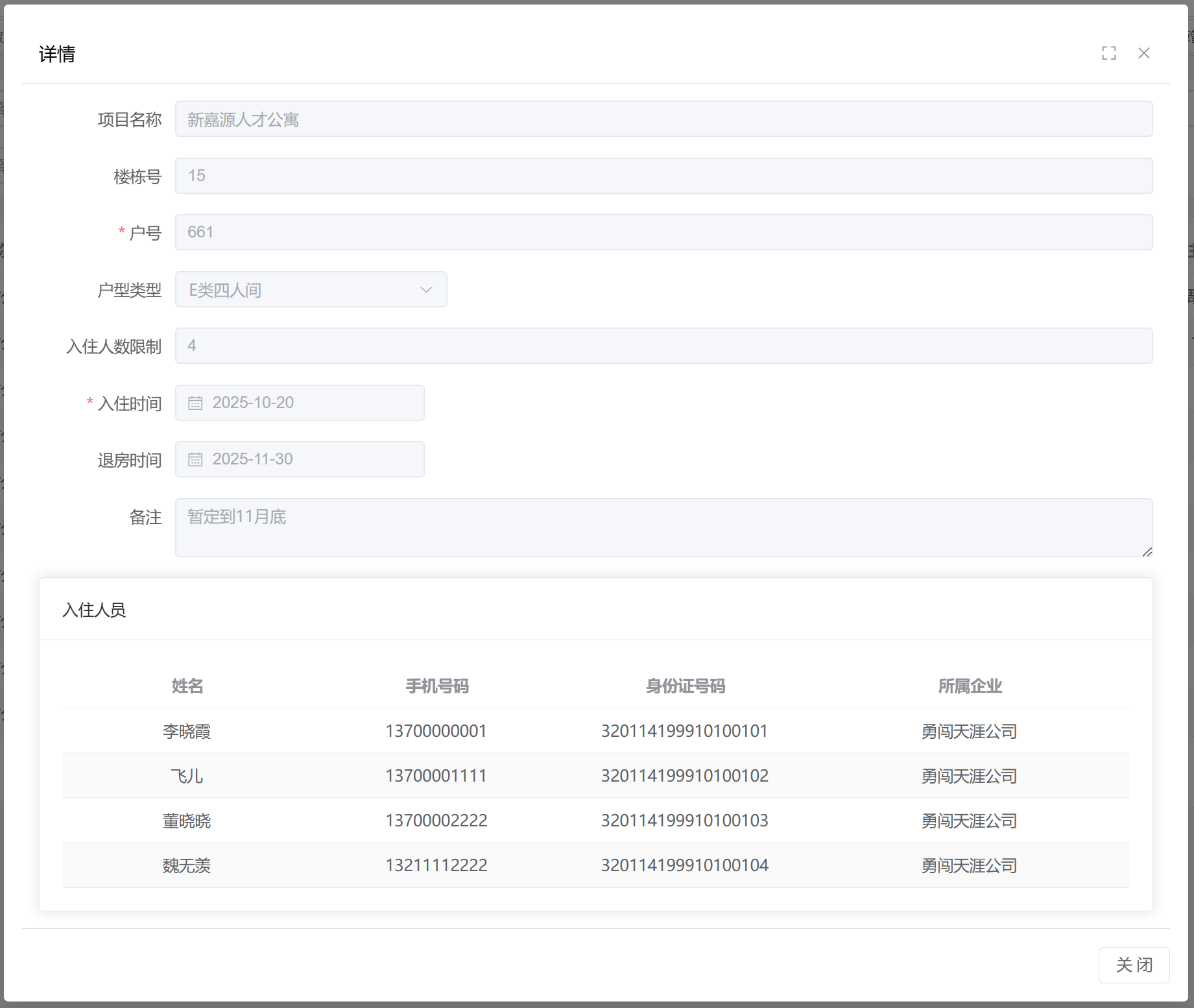The width and height of the screenshot is (1194, 1008).
Task: Click the 姓名 column header
Action: click(x=187, y=686)
